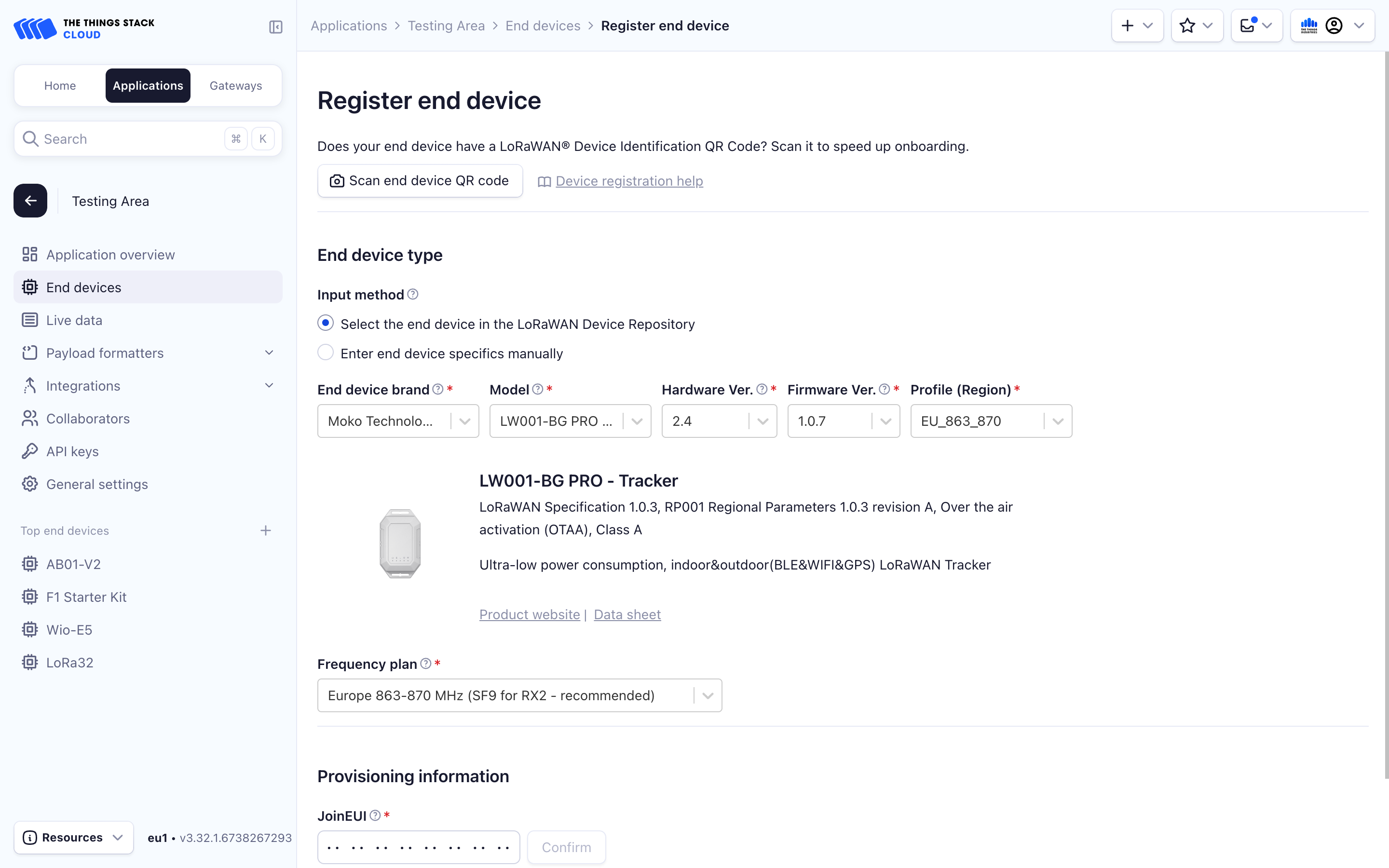Switch to the Gateways tab
This screenshot has height=868, width=1389.
[235, 85]
